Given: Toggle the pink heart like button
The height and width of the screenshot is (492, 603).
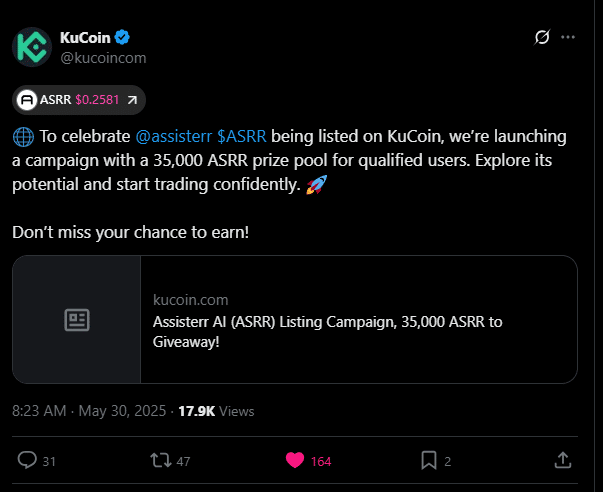Looking at the screenshot, I should click(x=295, y=460).
